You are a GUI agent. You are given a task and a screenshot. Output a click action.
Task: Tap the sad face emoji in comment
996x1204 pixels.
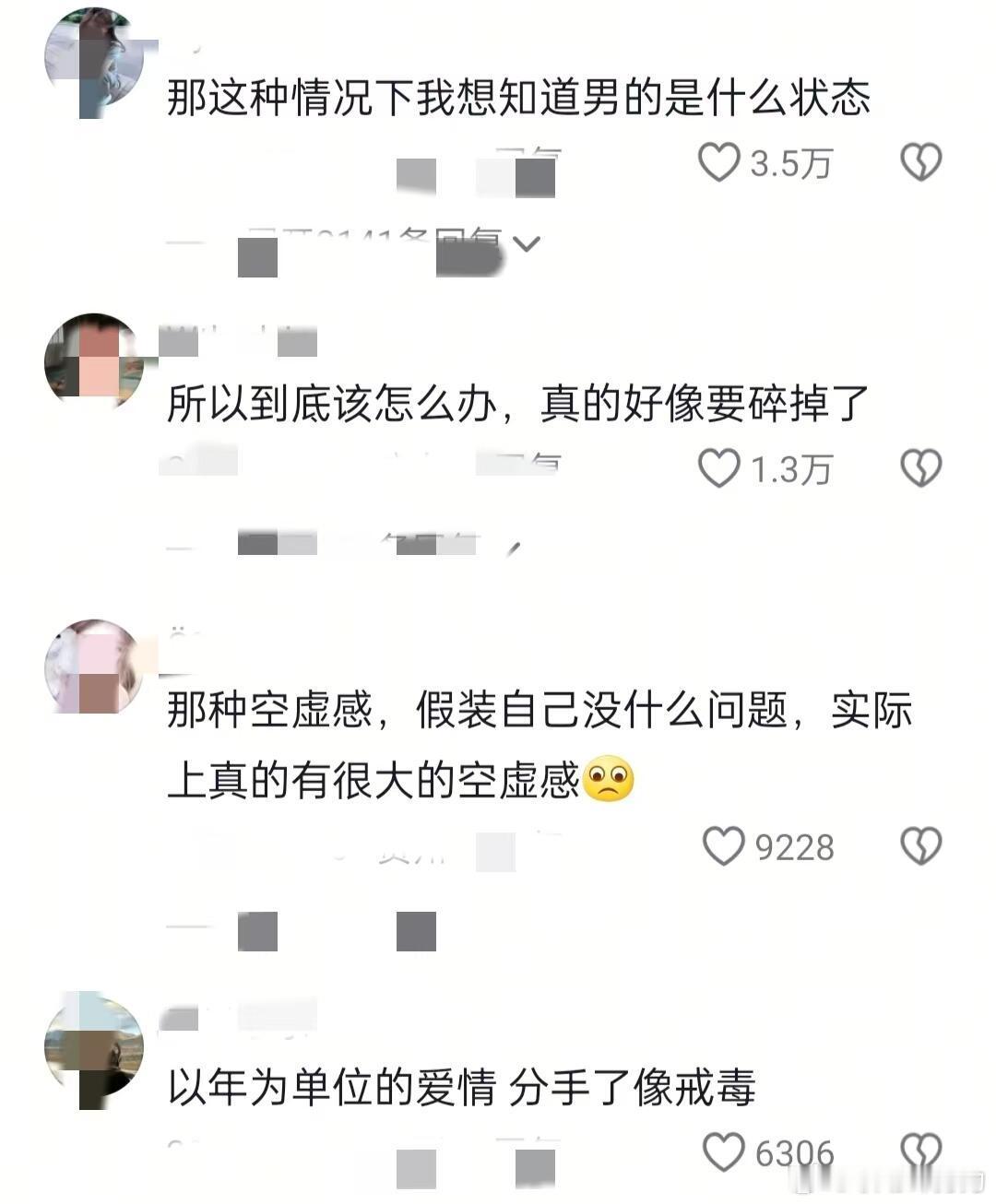coord(609,779)
